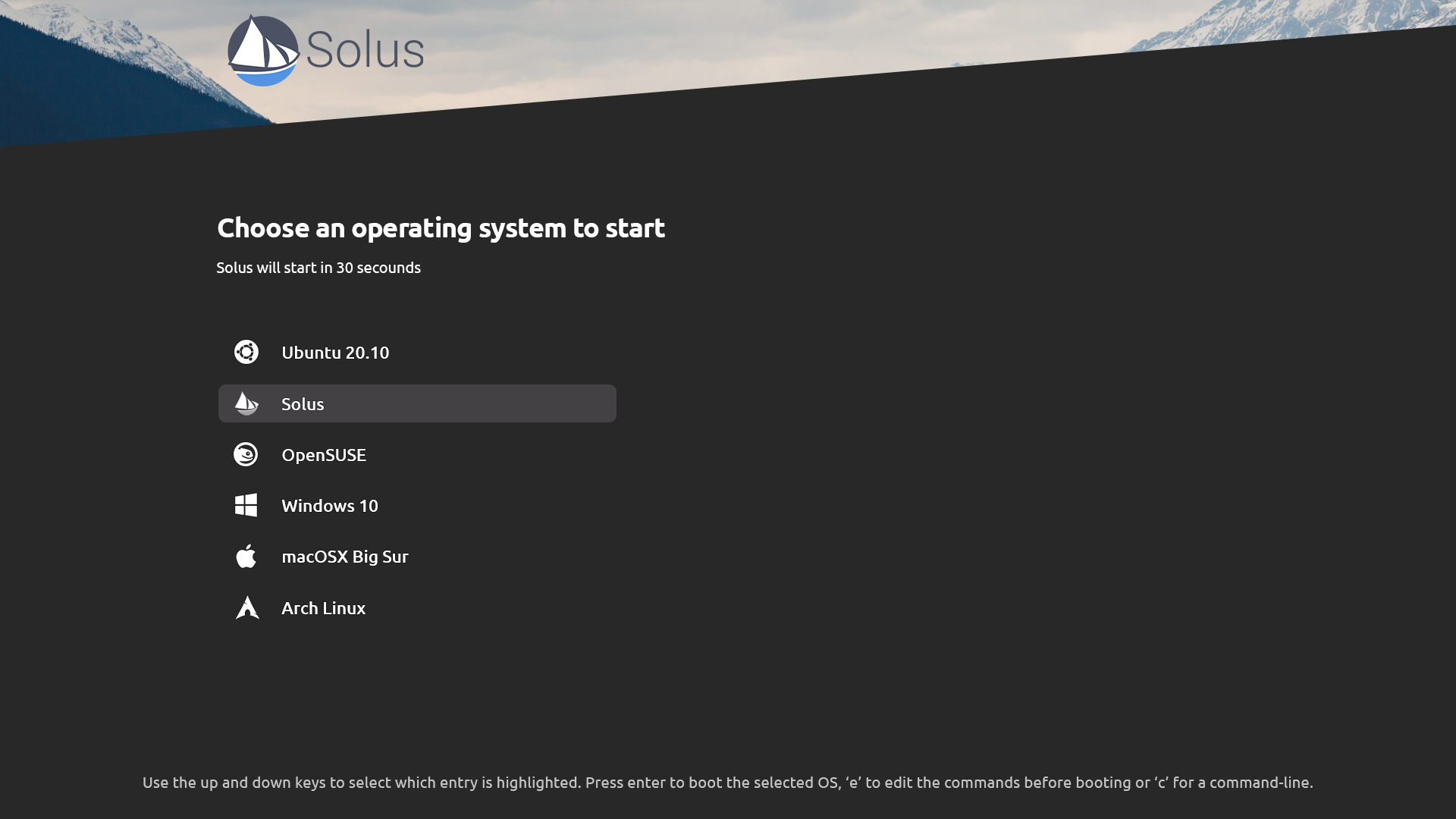Select the Ubuntu 20.10 boot entry

tap(335, 353)
